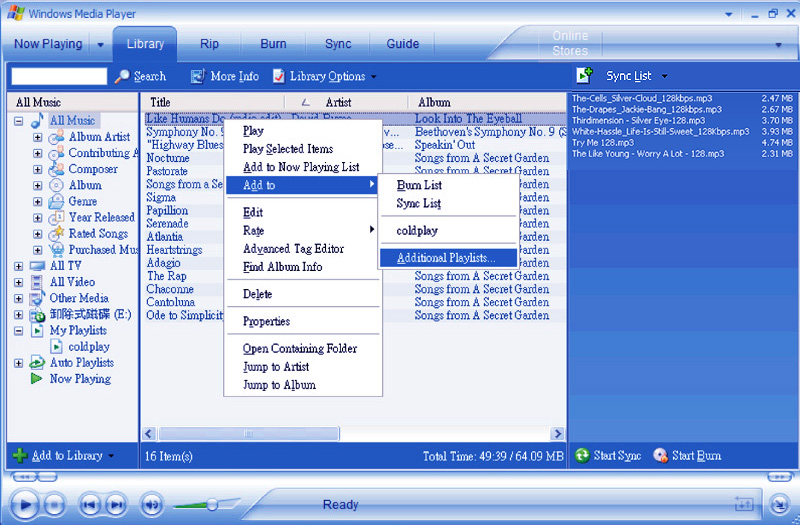
Task: Expand the Album Artist node
Action: (x=38, y=137)
